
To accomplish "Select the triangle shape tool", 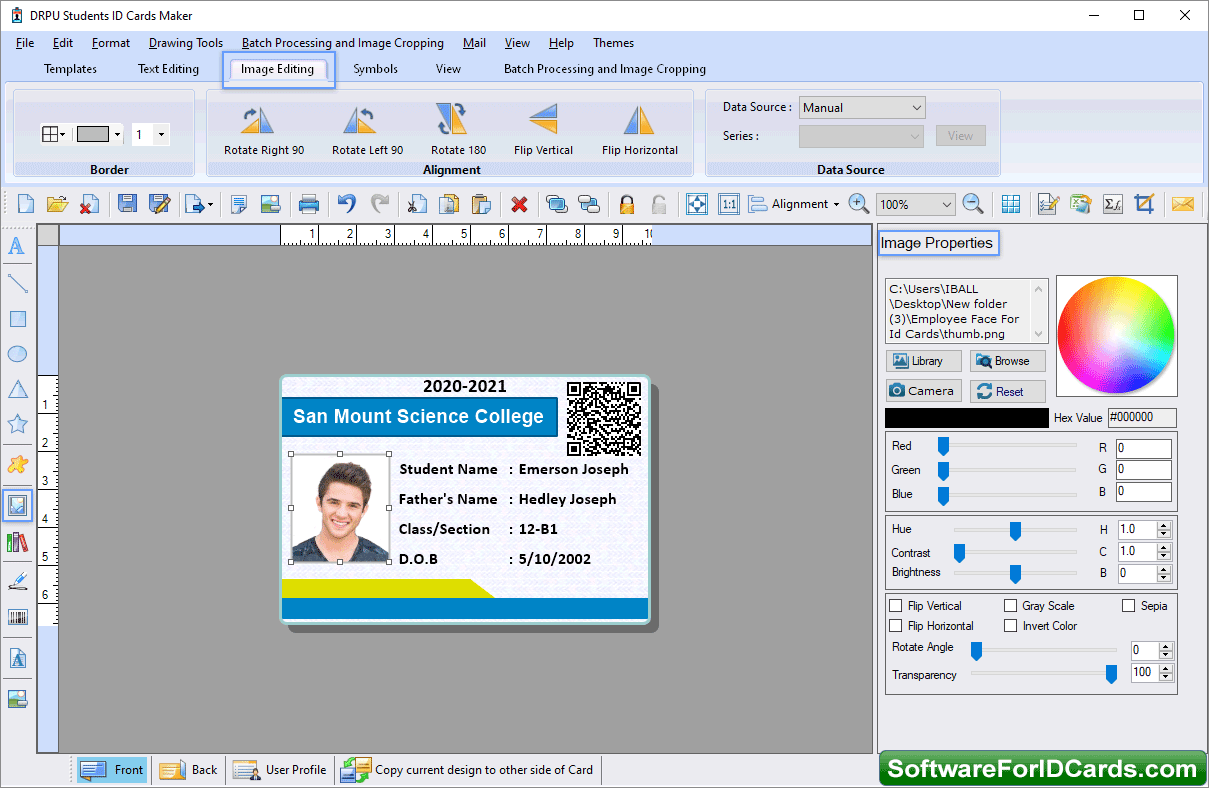I will 17,389.
